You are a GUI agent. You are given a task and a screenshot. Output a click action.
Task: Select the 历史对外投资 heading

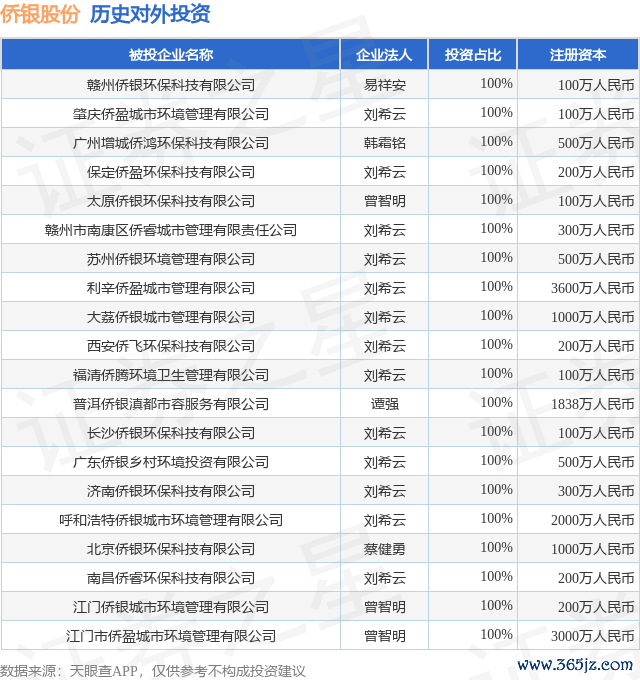(150, 15)
